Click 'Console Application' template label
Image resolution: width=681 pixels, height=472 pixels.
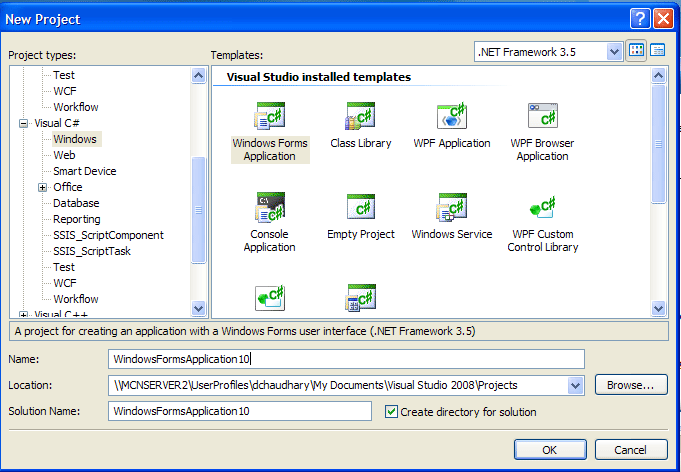click(269, 241)
